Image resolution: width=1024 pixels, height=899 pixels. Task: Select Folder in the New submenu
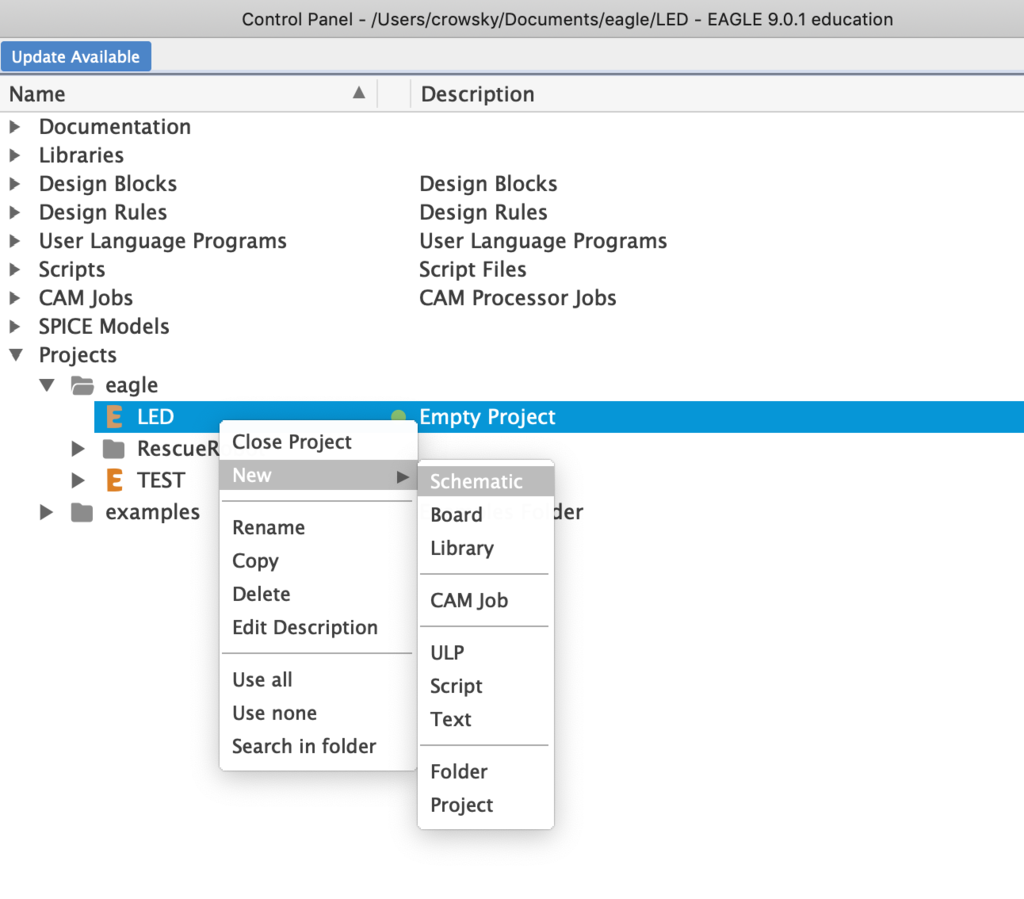tap(486, 772)
